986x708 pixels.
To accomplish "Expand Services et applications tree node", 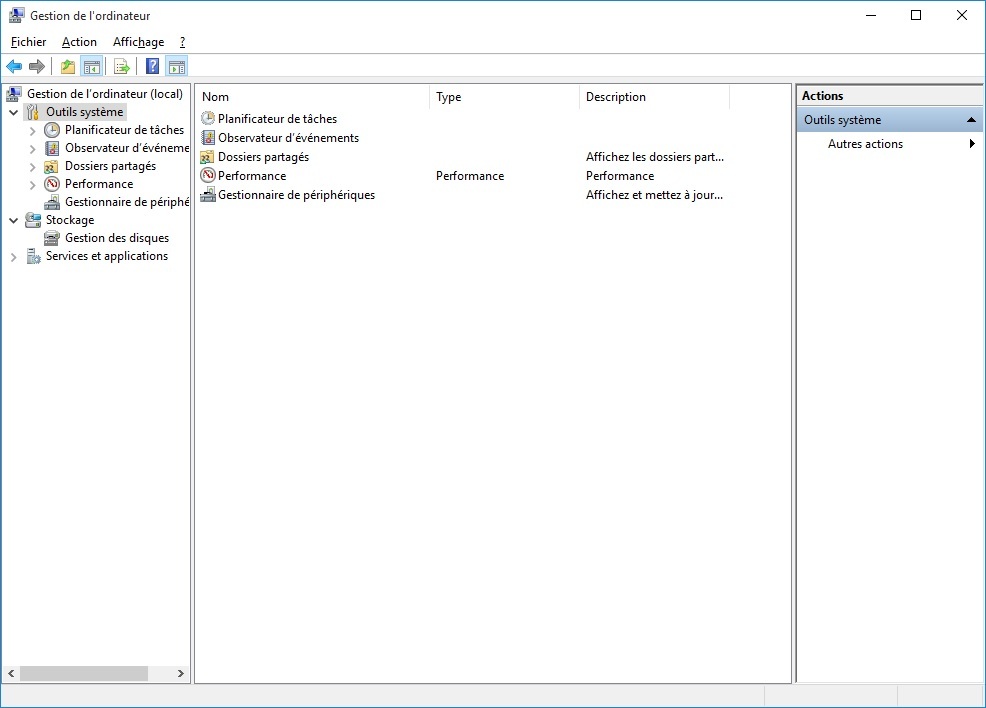I will coord(14,257).
